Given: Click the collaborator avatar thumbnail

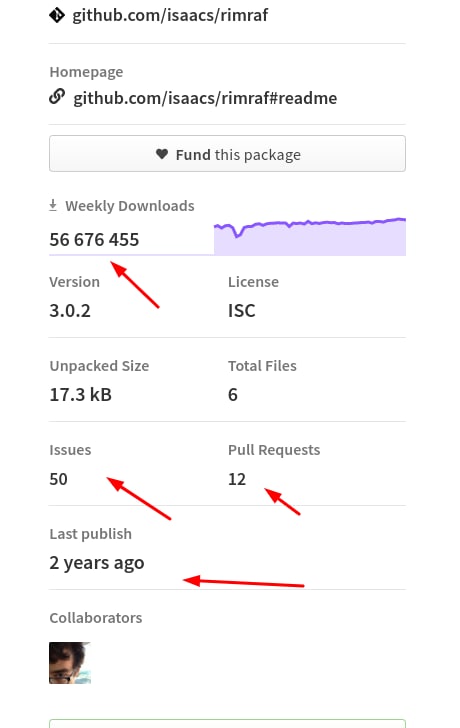Looking at the screenshot, I should pyautogui.click(x=70, y=663).
